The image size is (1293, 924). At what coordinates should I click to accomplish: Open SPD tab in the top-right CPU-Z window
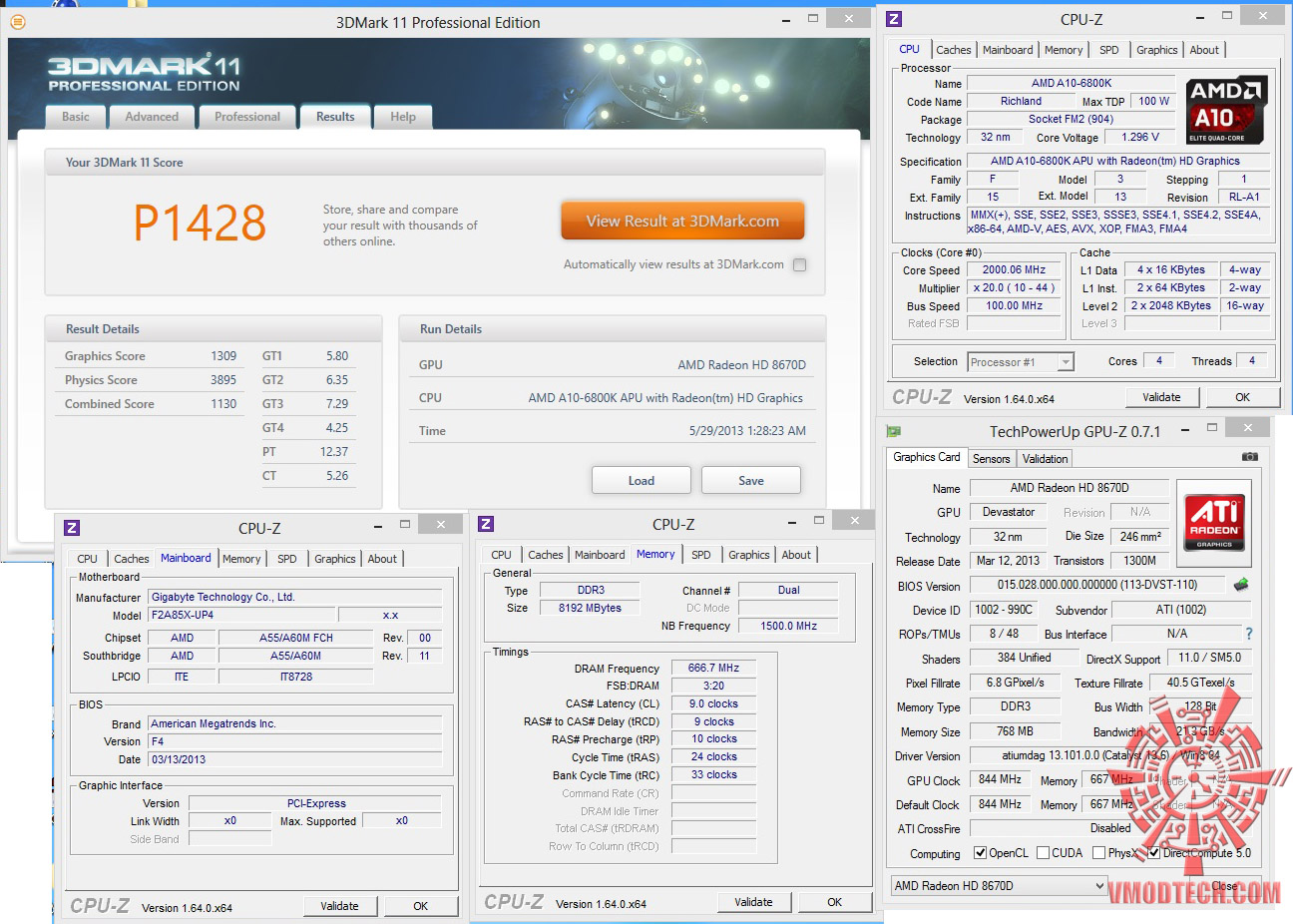tap(1109, 50)
